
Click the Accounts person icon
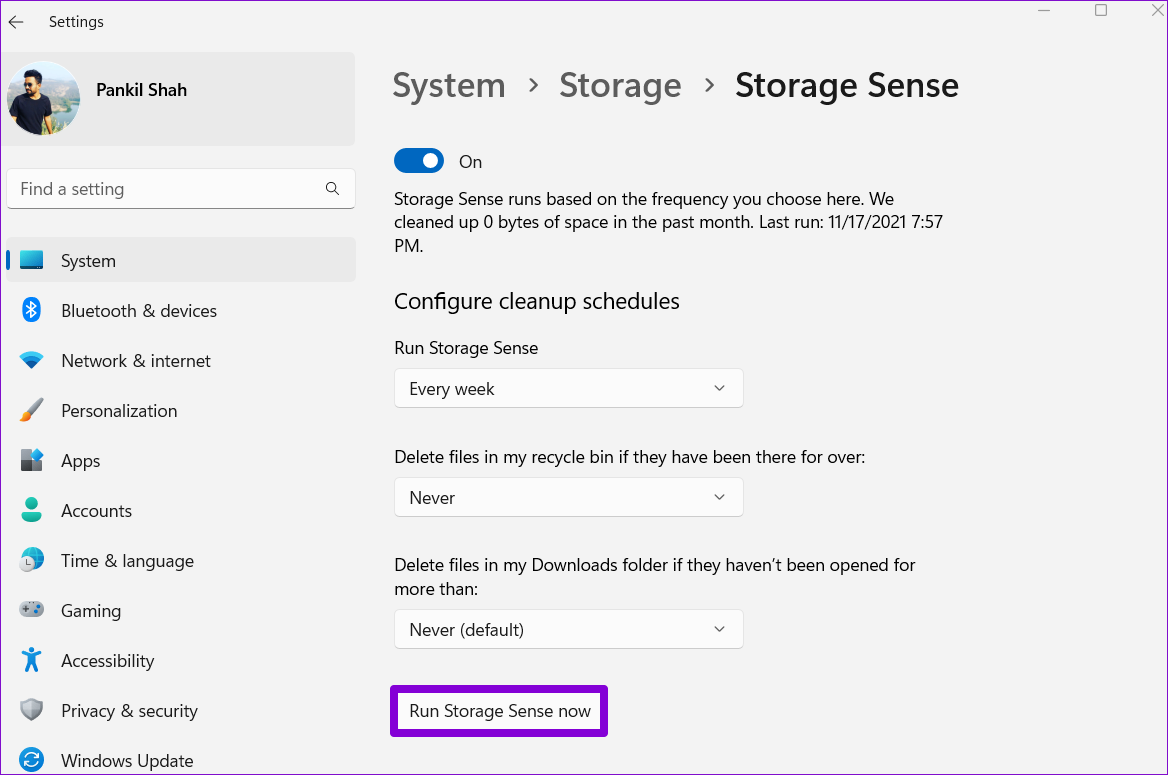click(31, 510)
